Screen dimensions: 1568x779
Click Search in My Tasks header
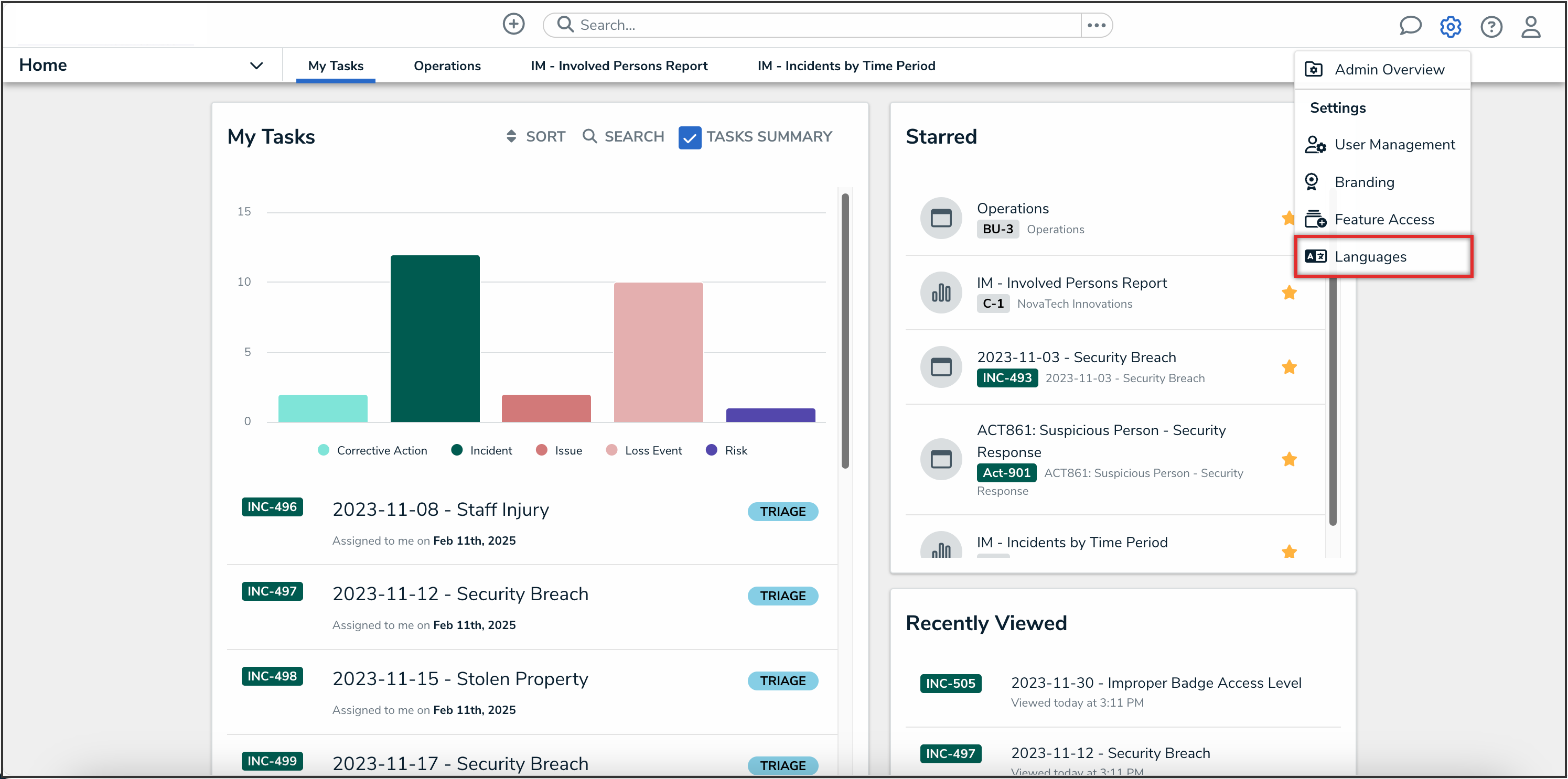pos(624,136)
